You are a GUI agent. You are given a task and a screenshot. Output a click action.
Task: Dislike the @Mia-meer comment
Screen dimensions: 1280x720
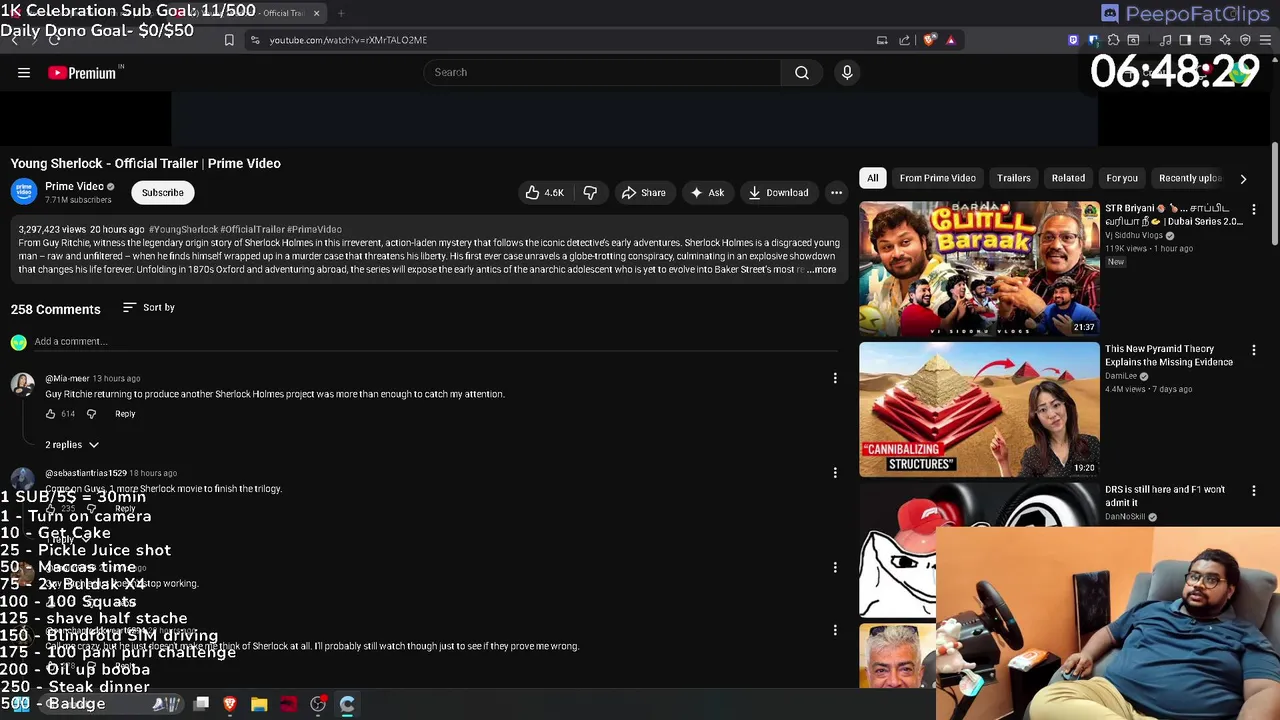91,413
